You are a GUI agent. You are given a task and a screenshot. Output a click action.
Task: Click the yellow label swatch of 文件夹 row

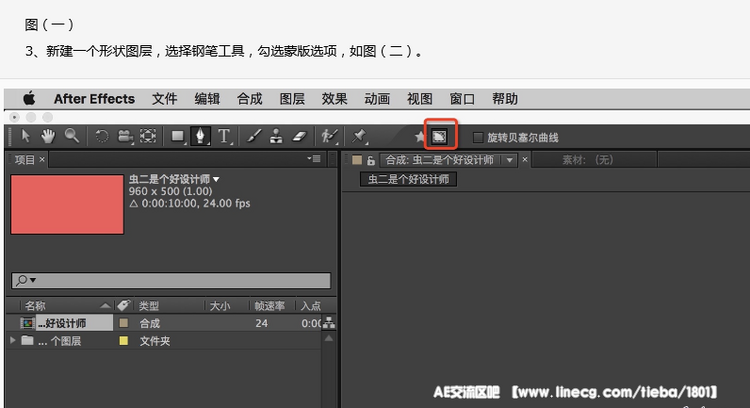[x=123, y=341]
